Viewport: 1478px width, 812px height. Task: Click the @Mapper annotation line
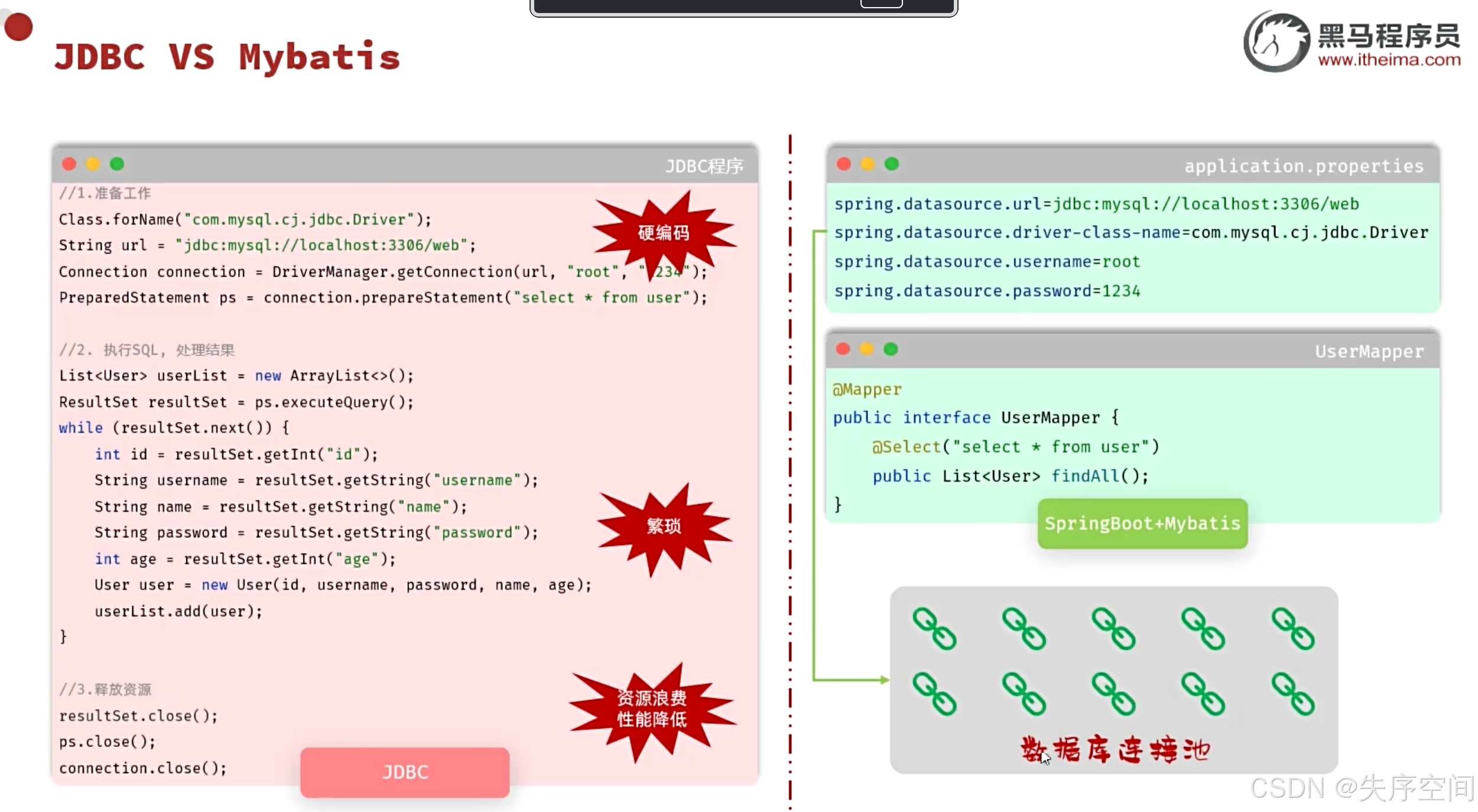(867, 389)
